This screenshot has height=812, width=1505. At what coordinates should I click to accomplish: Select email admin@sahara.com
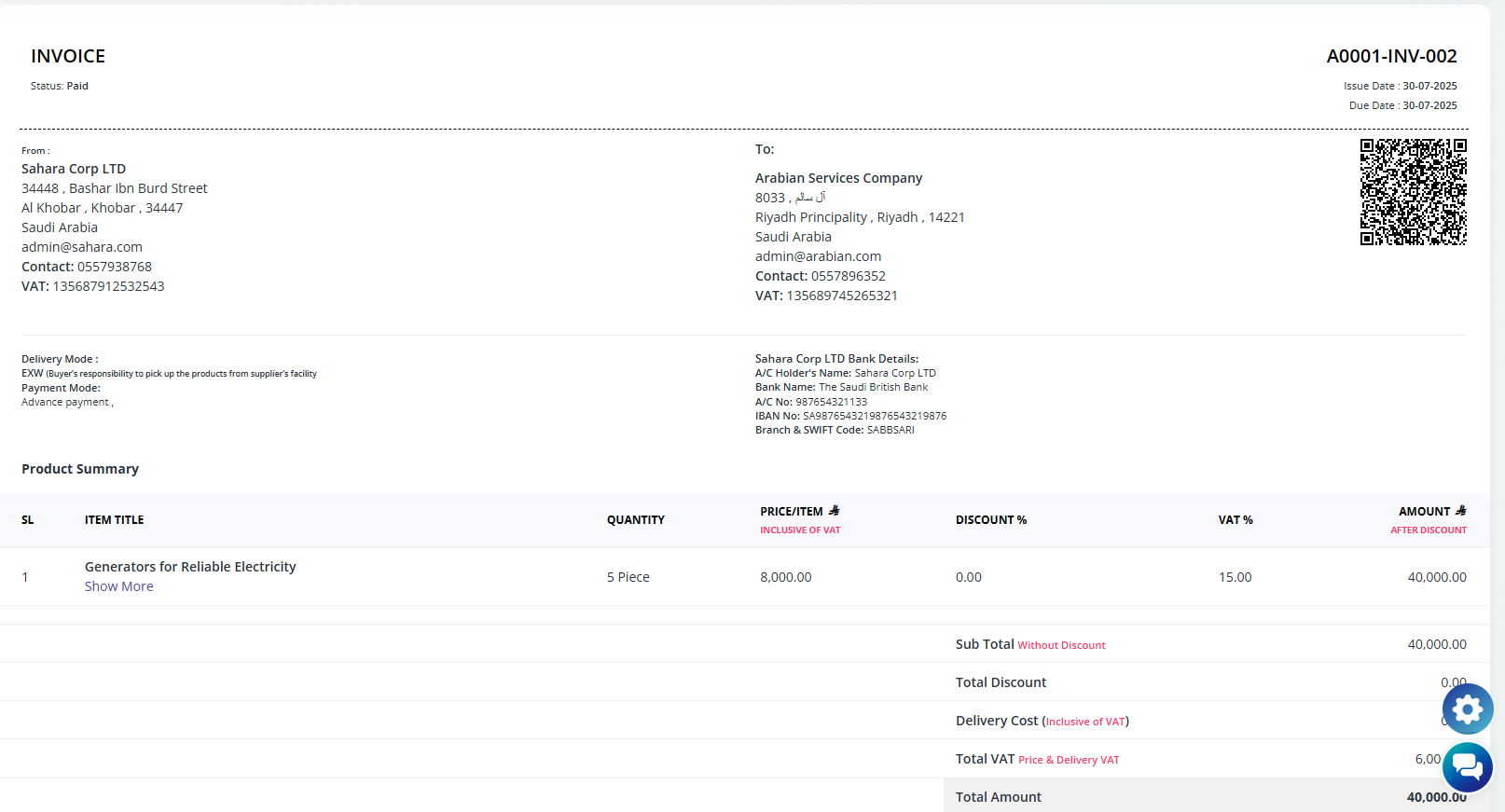82,247
